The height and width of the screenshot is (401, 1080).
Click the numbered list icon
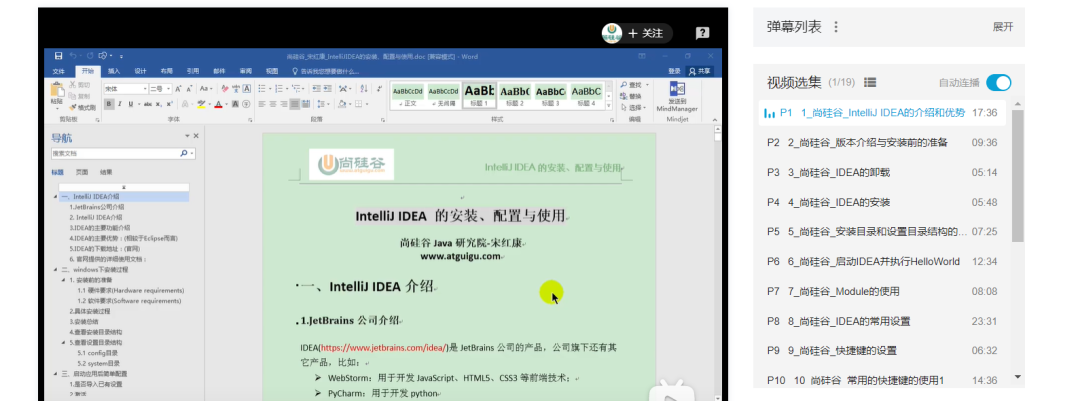click(x=278, y=89)
